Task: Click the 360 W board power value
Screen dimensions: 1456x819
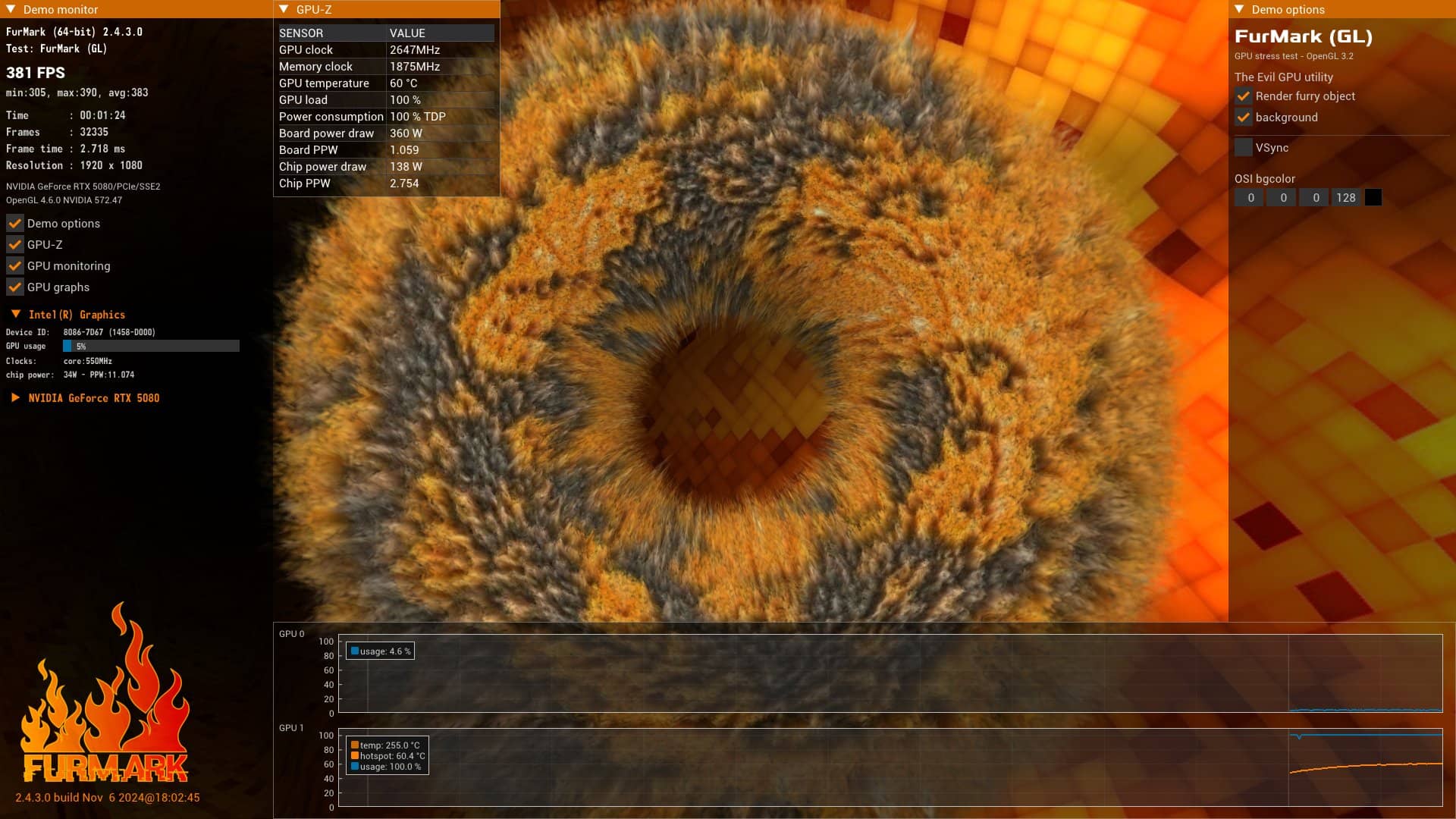Action: coord(406,133)
